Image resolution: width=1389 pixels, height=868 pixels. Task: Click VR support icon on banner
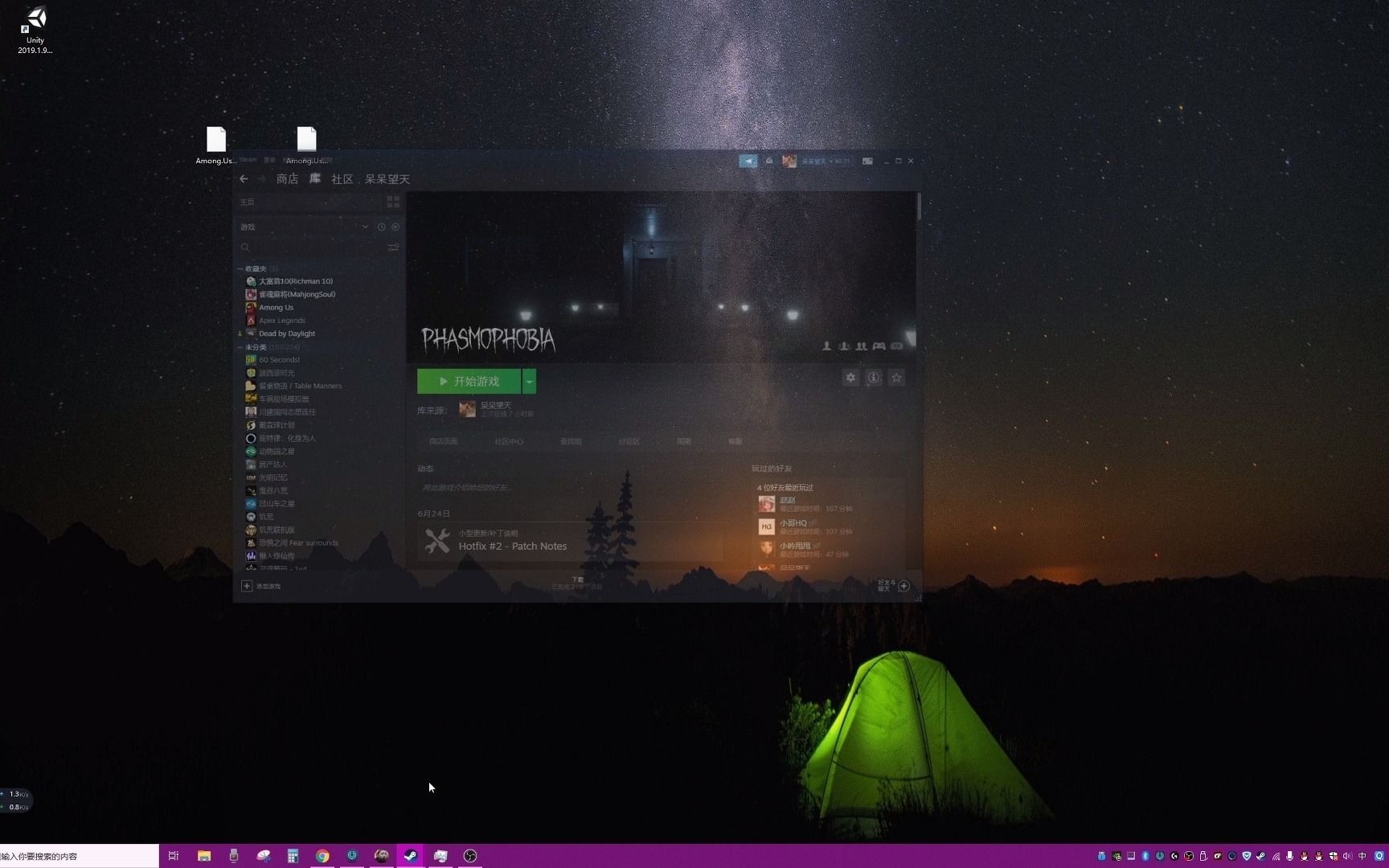point(897,346)
